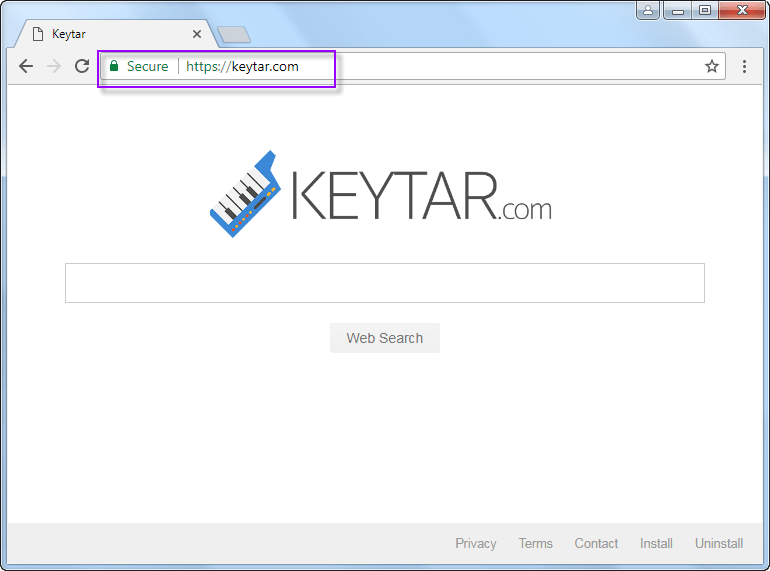Open a new tab with the new-tab button

coord(233,35)
